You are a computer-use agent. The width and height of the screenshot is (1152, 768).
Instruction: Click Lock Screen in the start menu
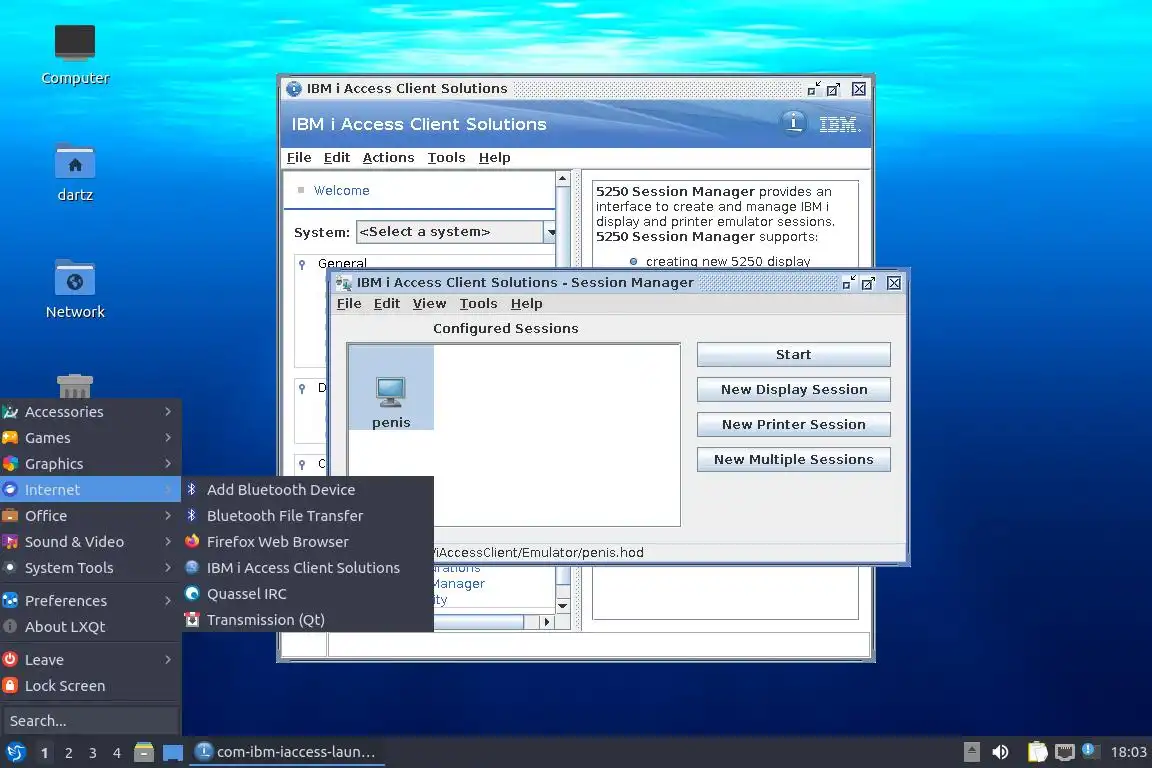point(90,686)
